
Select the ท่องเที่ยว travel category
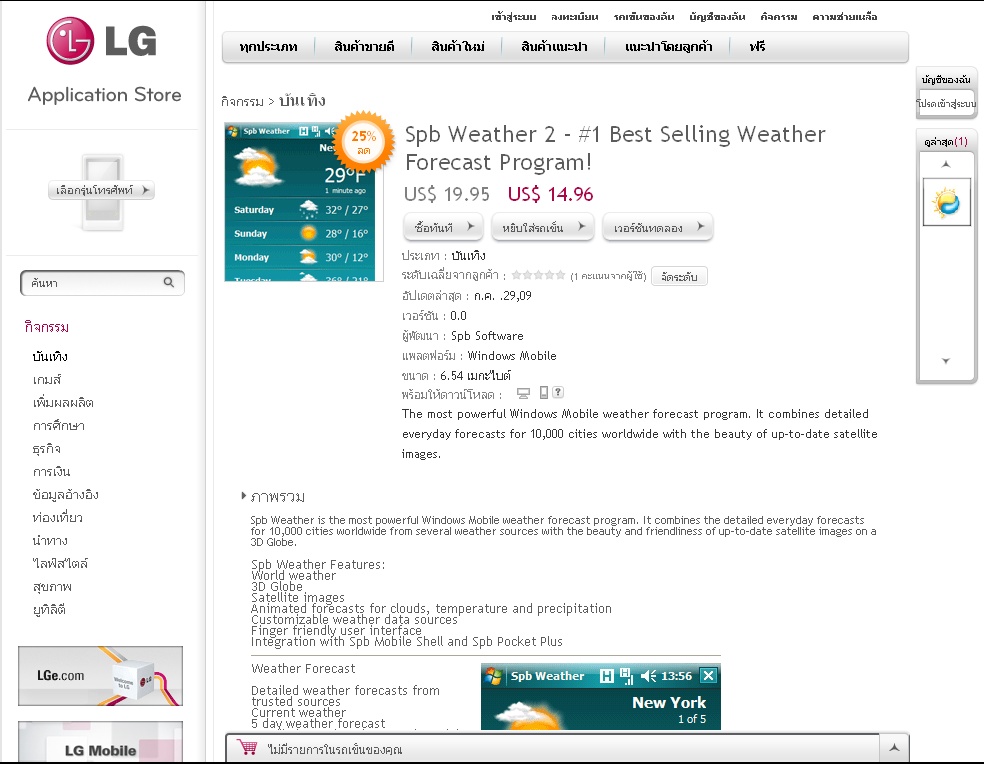coord(58,517)
